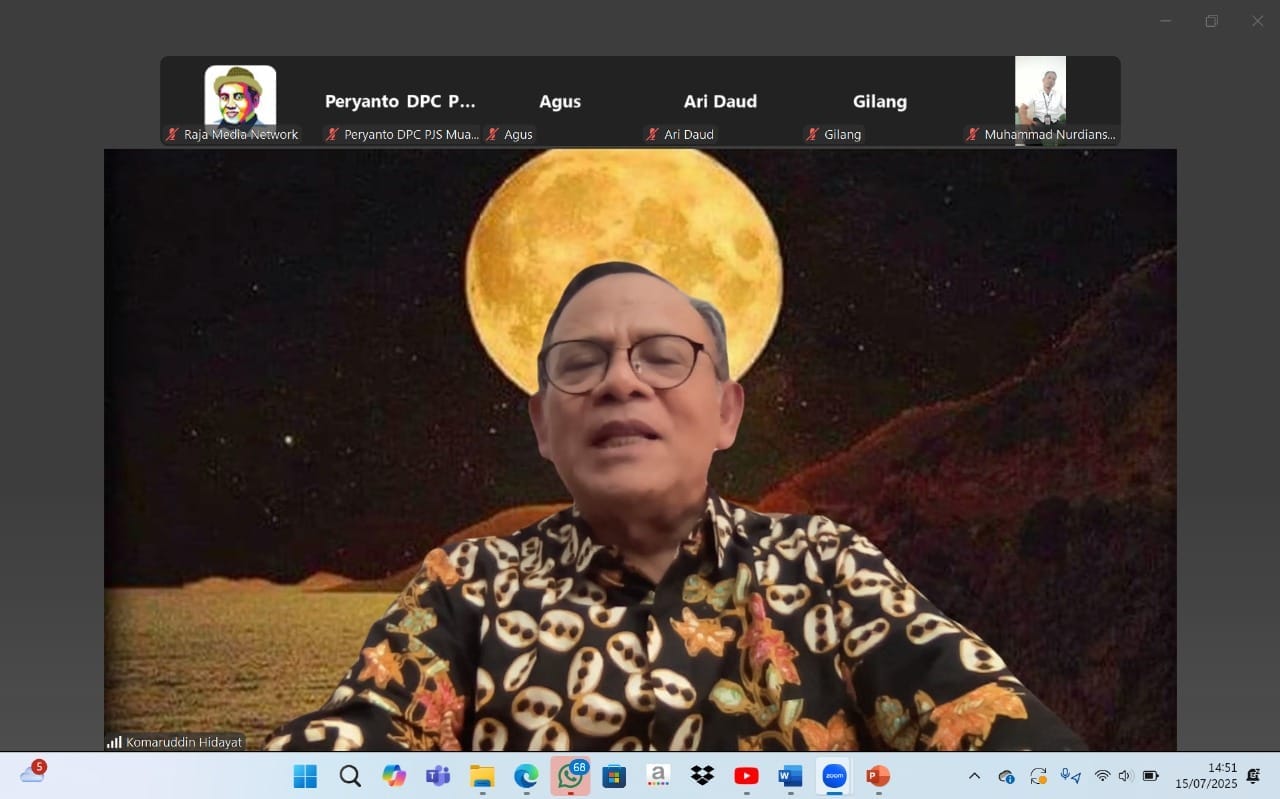Unmute Agus's microphone indicator

[492, 134]
